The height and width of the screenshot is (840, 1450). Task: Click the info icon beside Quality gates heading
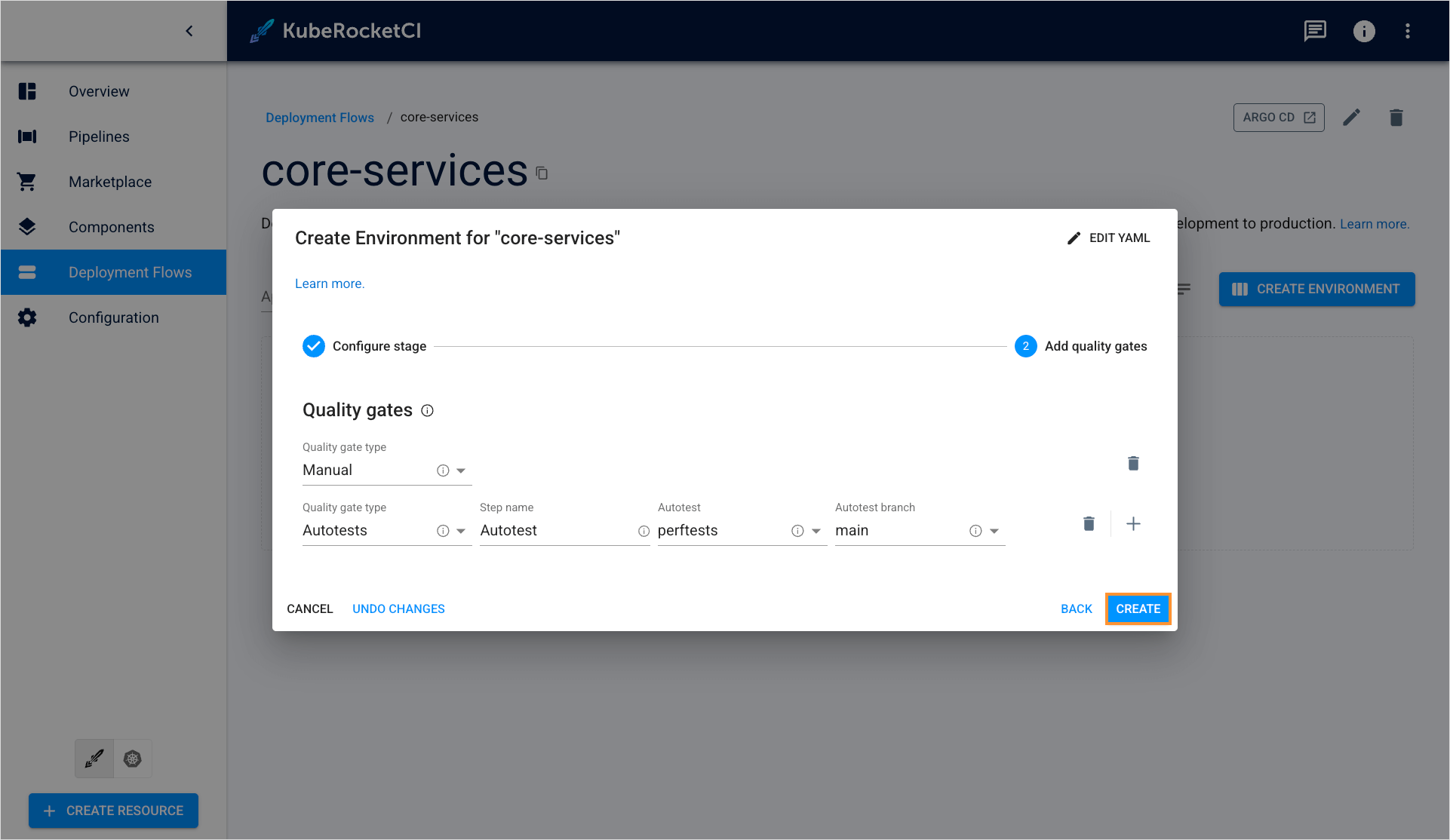[427, 410]
